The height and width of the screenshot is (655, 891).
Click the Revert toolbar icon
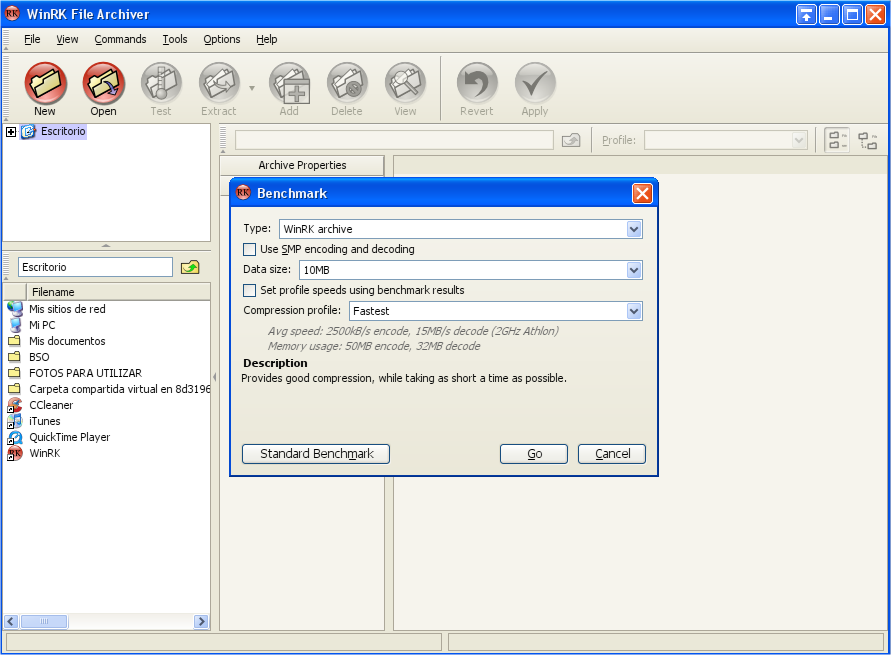coord(477,84)
